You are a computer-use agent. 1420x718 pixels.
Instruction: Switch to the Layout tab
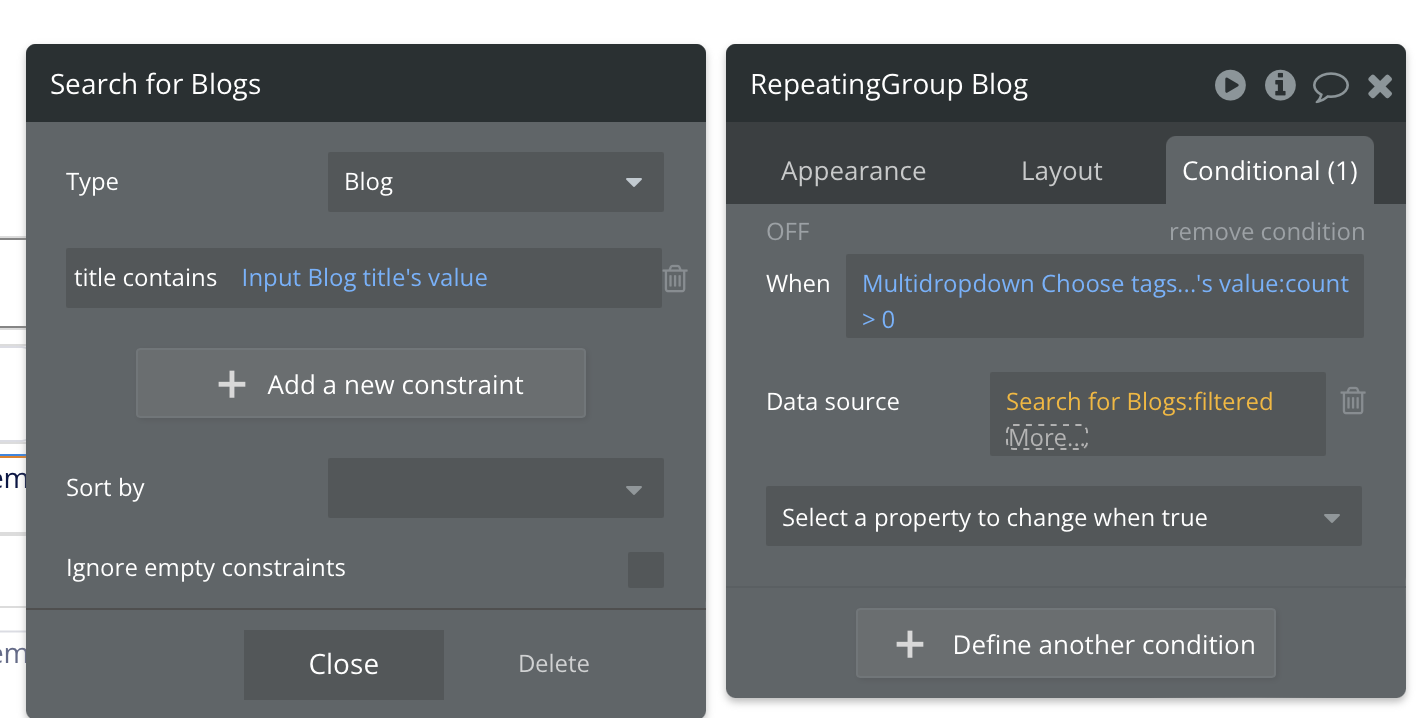[1061, 171]
